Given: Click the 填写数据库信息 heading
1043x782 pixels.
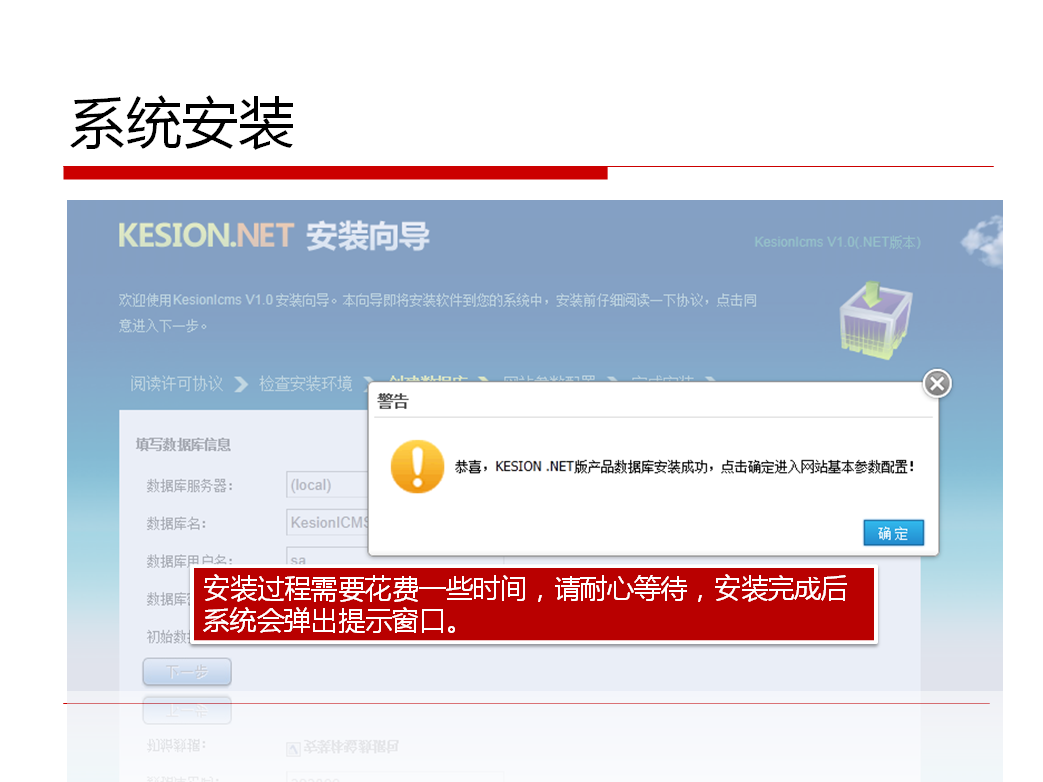Looking at the screenshot, I should (183, 445).
